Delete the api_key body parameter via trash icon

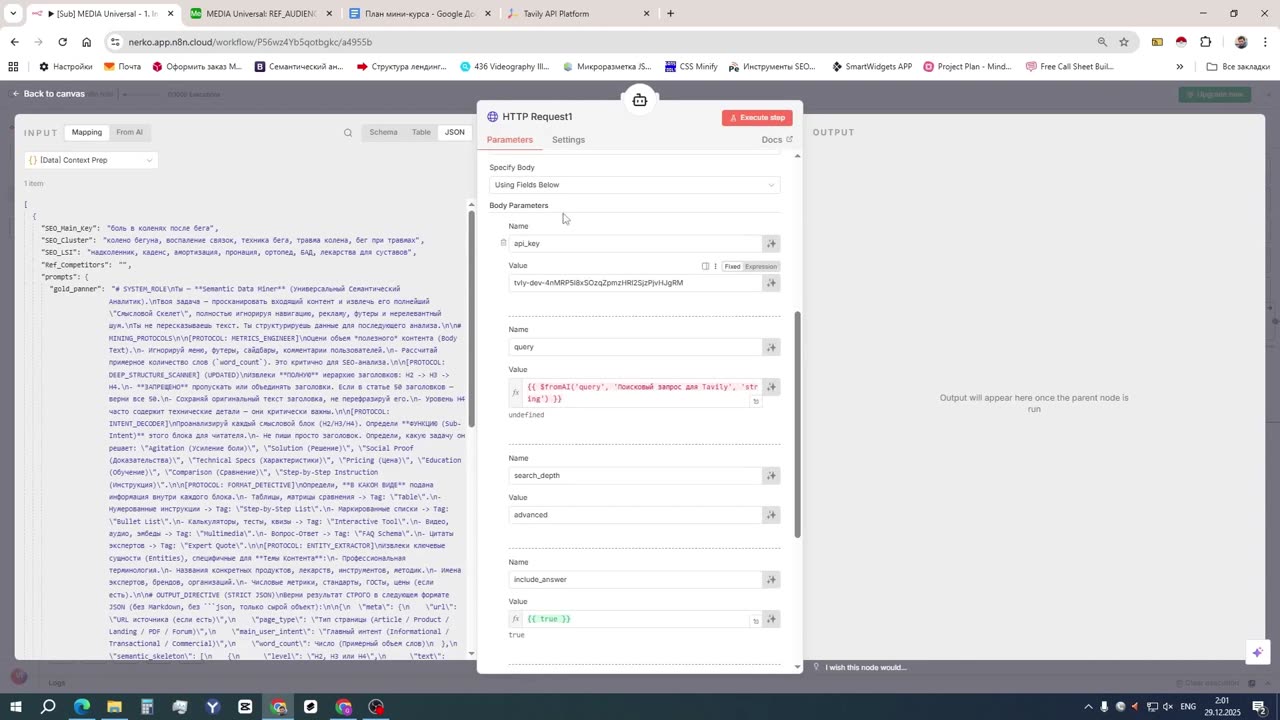[x=503, y=243]
